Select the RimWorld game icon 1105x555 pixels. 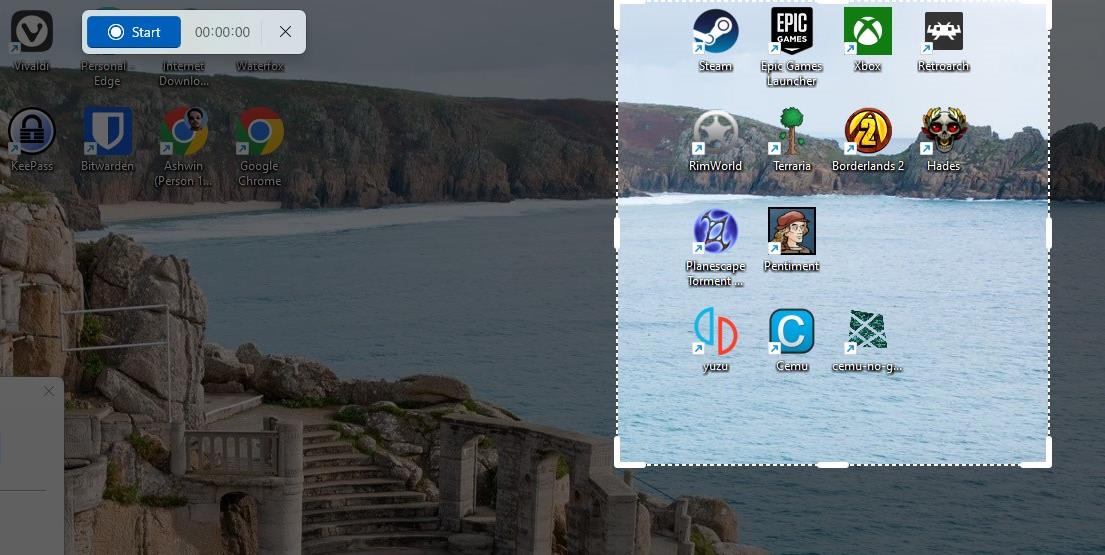click(x=715, y=132)
